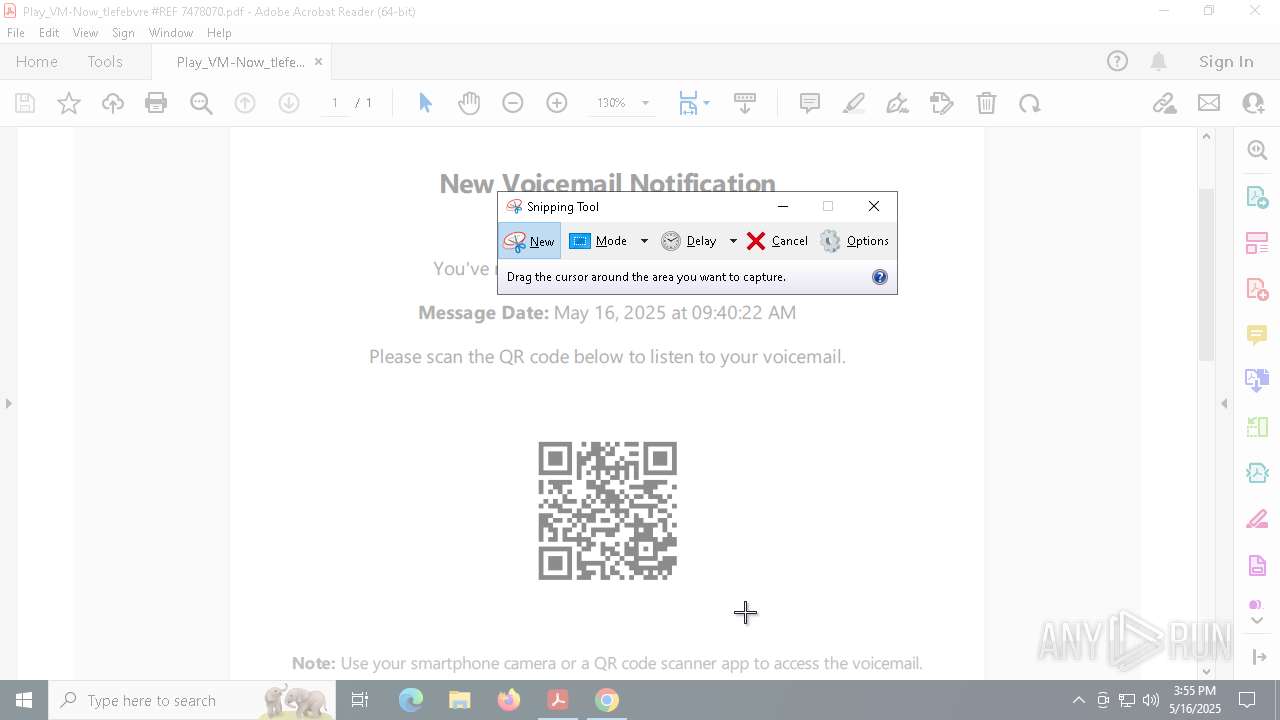
Task: Open the search tools magnifier in right pane
Action: pyautogui.click(x=1257, y=150)
